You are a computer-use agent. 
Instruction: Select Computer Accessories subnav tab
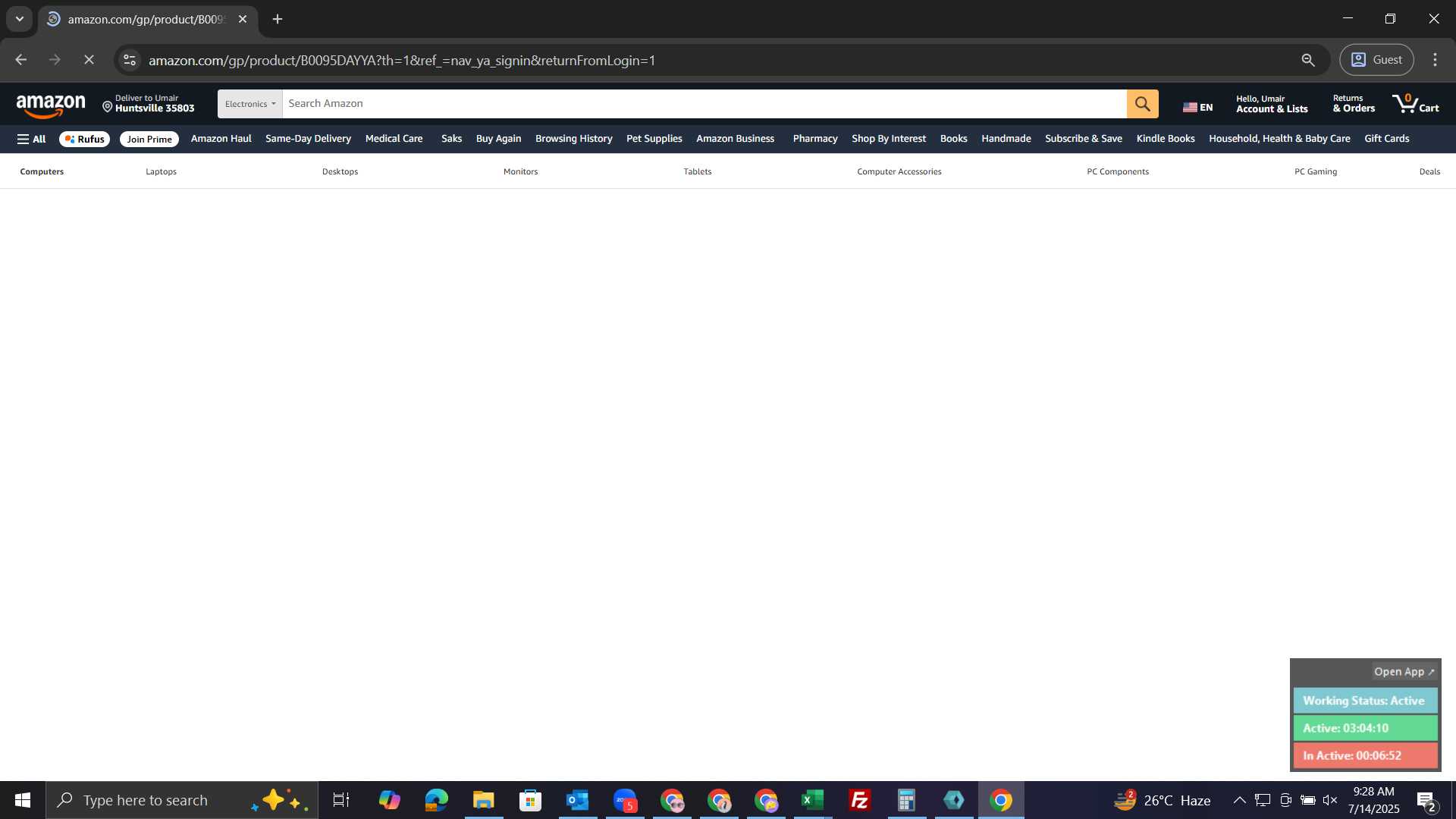(x=899, y=171)
